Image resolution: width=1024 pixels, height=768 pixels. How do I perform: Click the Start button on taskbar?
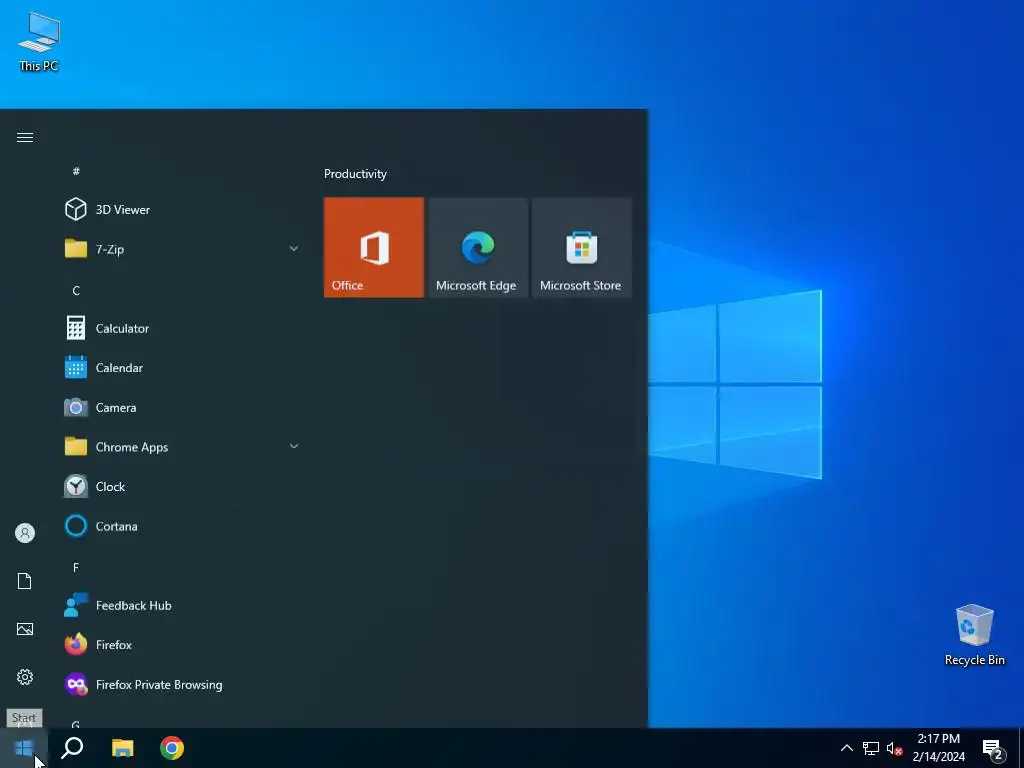coord(24,748)
